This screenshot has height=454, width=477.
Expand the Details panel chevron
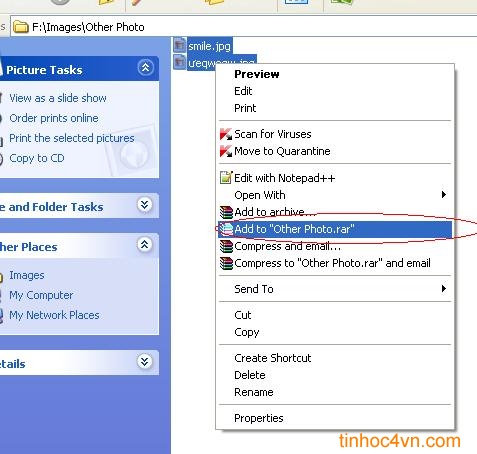tap(144, 361)
